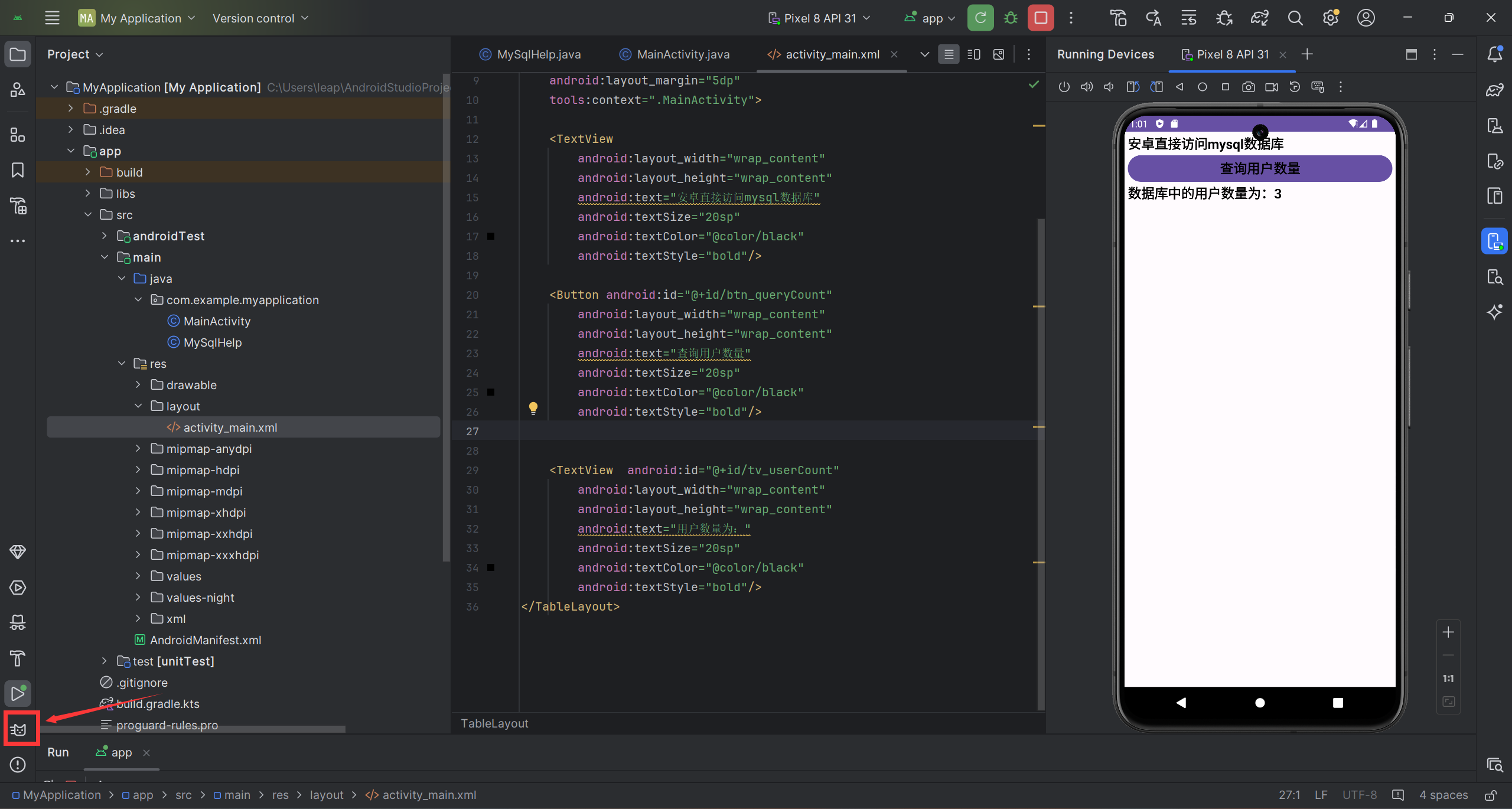Screen dimensions: 1512x809
Task: Click the Logcat cat icon in left sidebar
Action: [18, 729]
